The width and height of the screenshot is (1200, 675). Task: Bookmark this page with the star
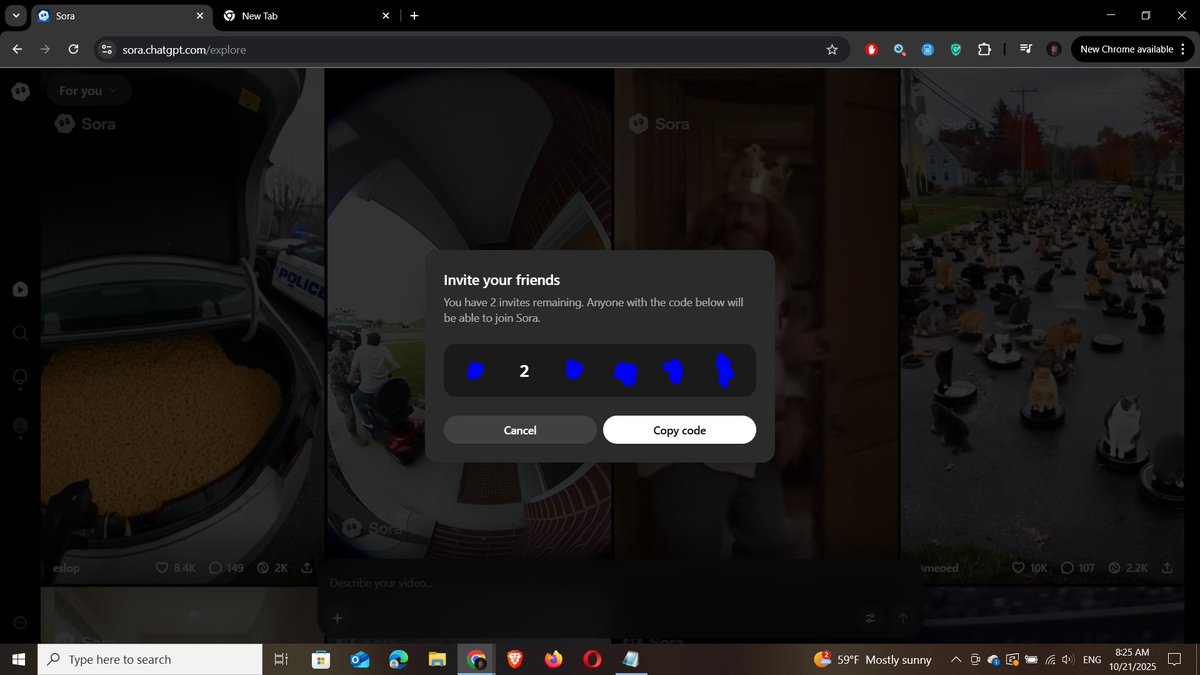click(x=832, y=49)
